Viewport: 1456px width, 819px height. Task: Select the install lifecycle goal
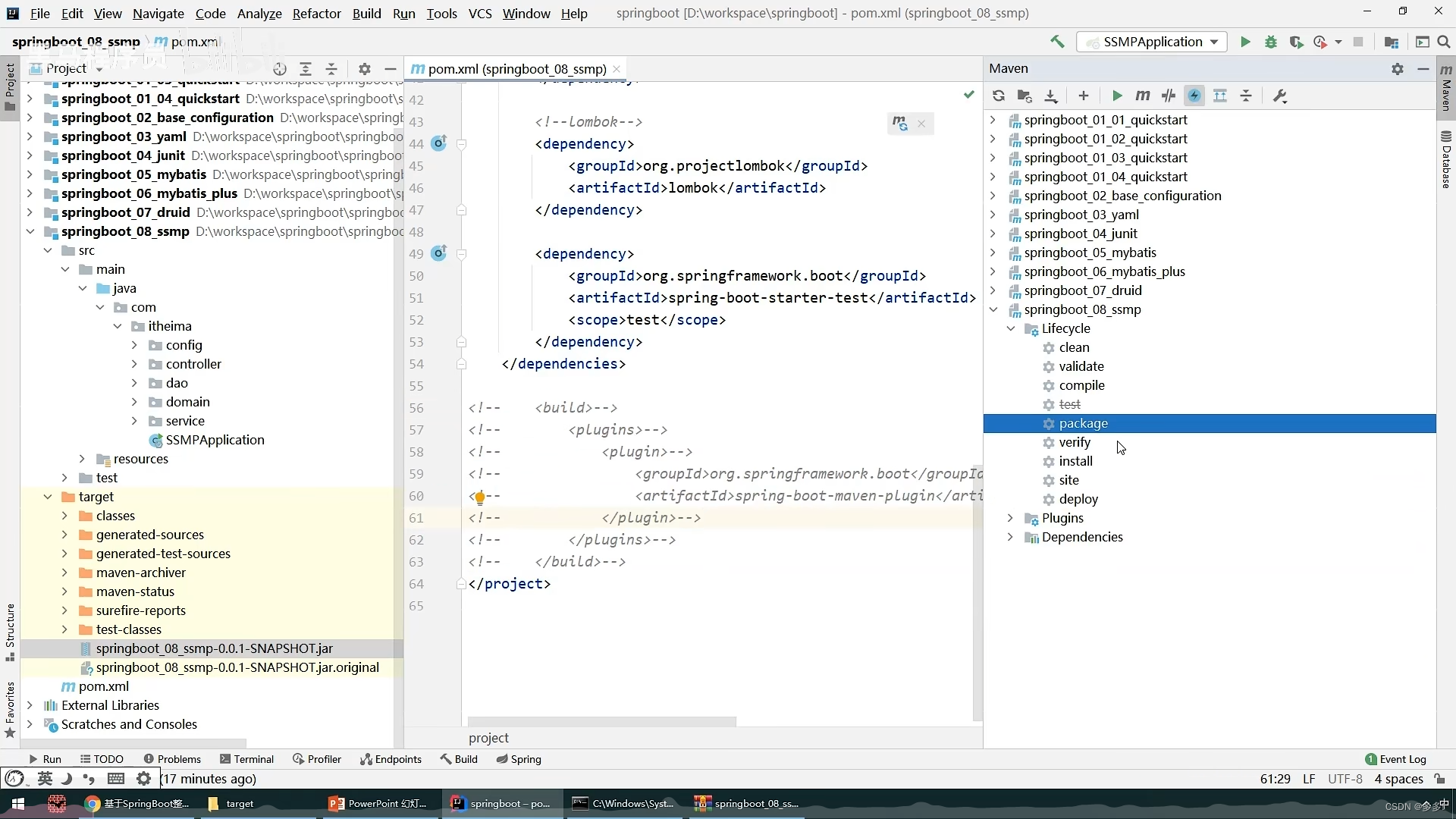[1075, 461]
